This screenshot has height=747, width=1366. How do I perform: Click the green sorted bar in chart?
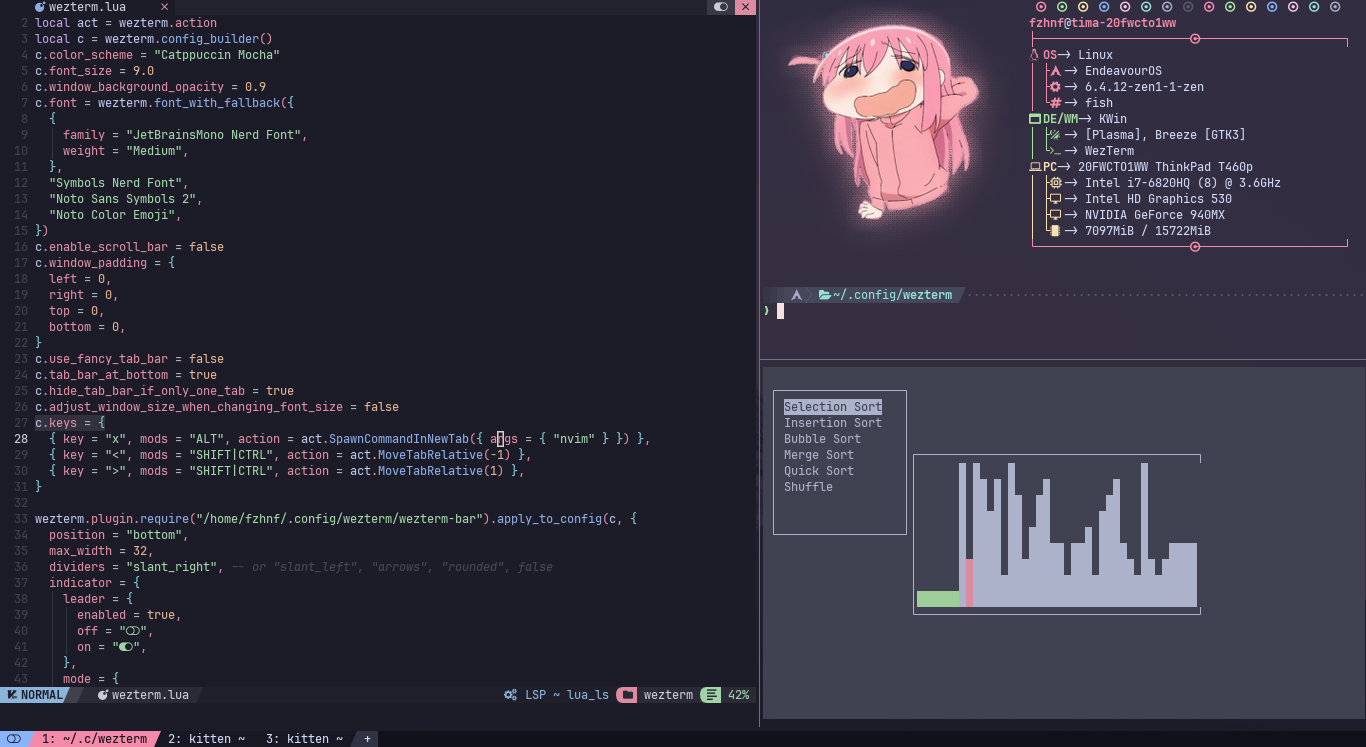point(937,599)
